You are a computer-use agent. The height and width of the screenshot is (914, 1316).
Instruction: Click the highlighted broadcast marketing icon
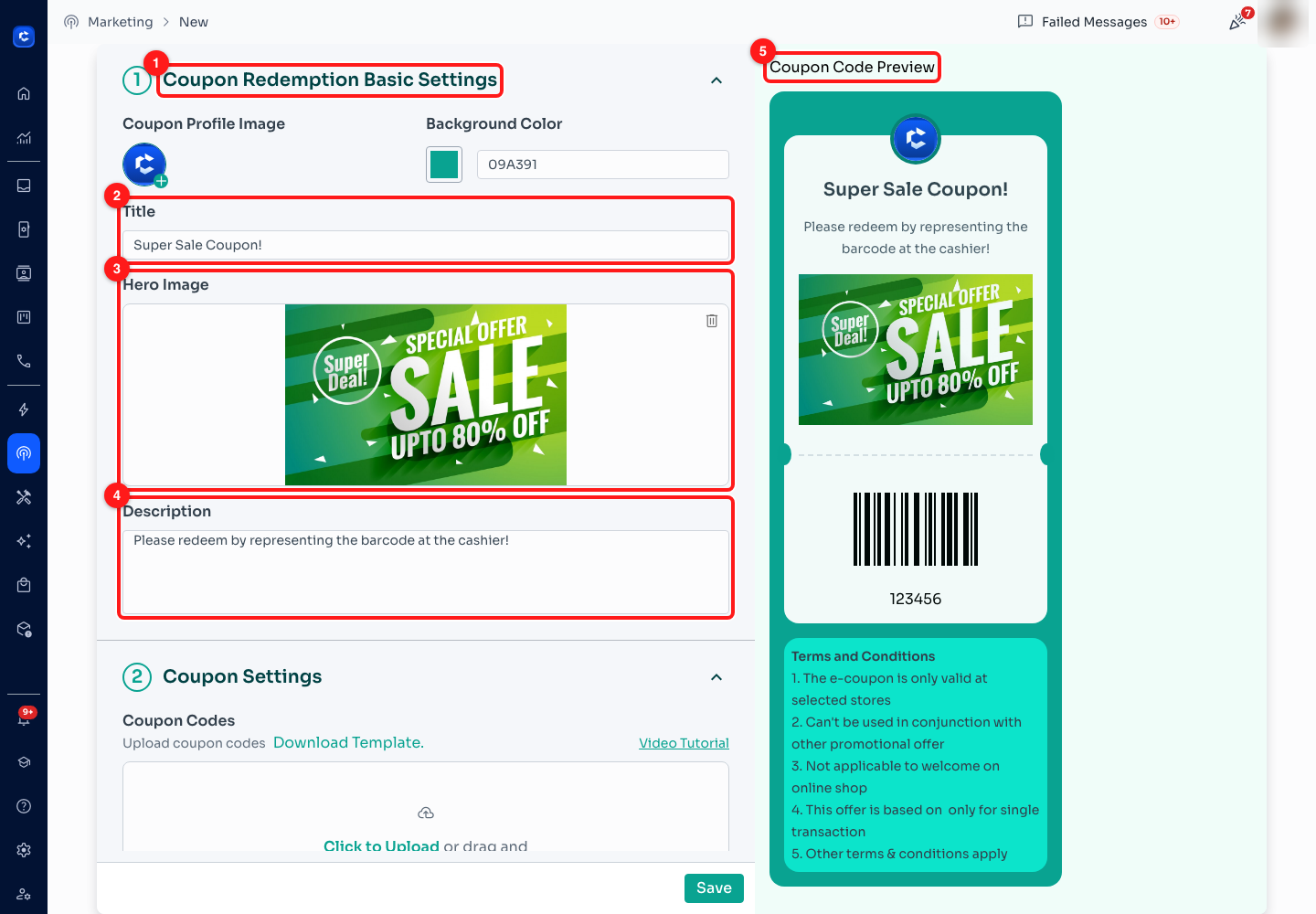[x=24, y=453]
